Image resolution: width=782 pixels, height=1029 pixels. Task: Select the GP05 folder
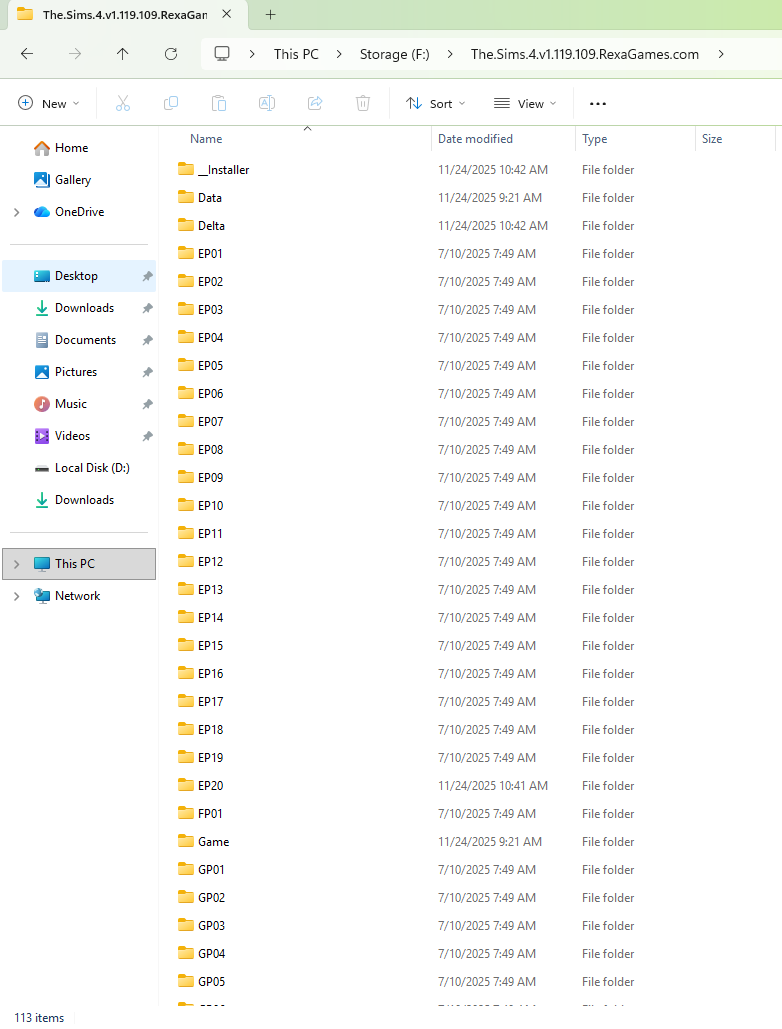point(211,982)
